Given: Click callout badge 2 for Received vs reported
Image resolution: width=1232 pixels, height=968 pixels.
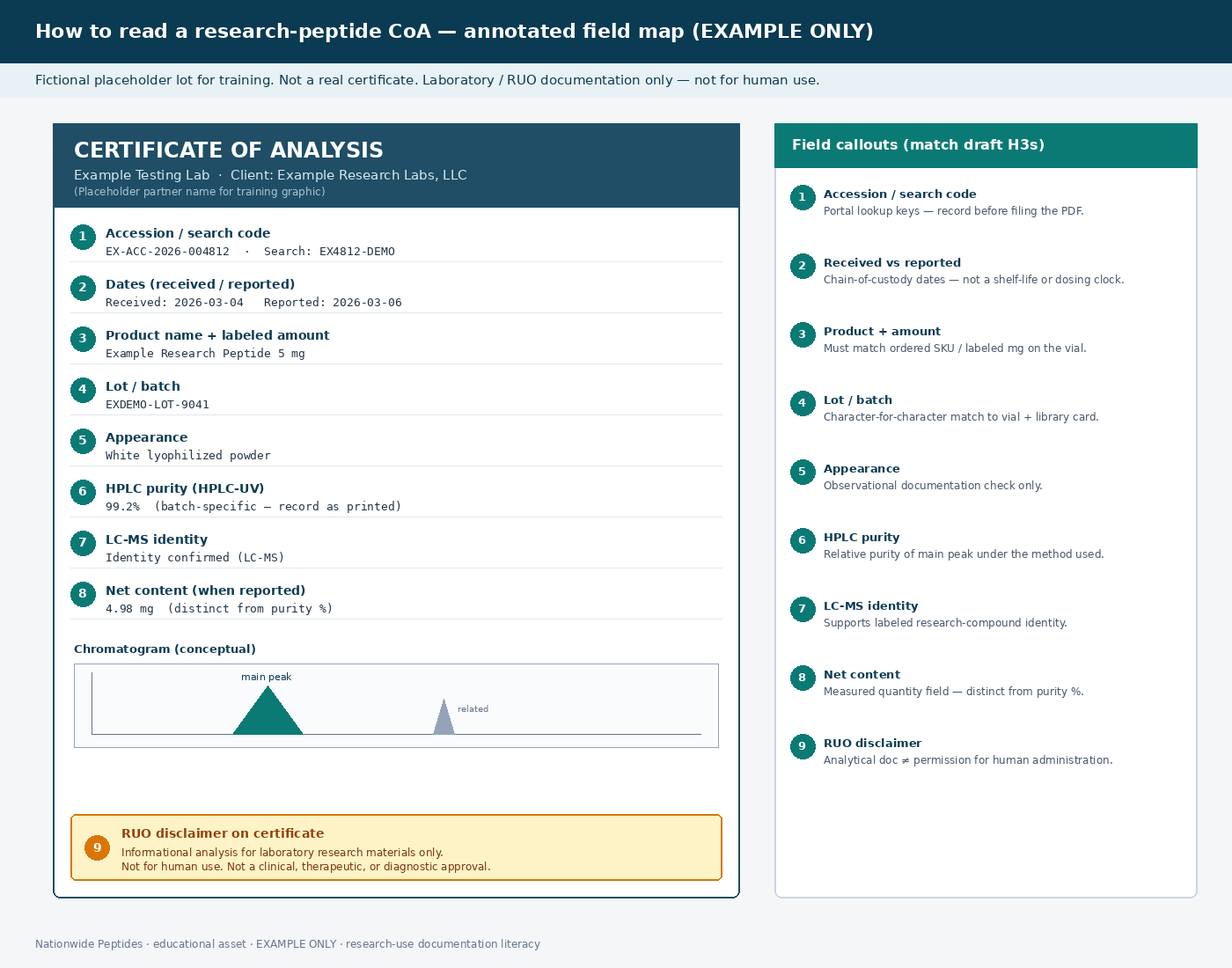Looking at the screenshot, I should (803, 266).
